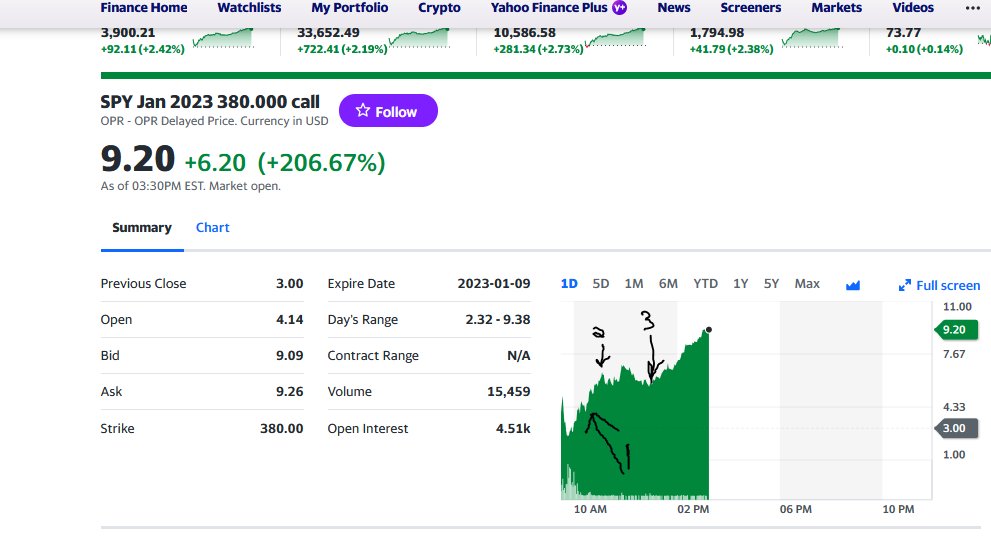
Task: Click the 10,586.58 index sparkline chart
Action: (616, 38)
